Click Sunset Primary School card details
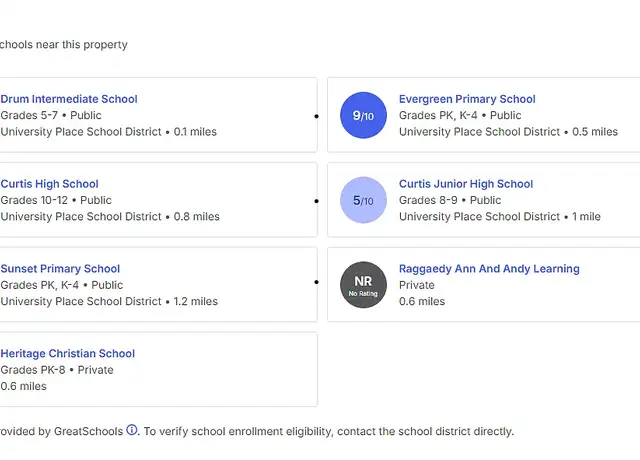The height and width of the screenshot is (460, 640). click(x=158, y=284)
